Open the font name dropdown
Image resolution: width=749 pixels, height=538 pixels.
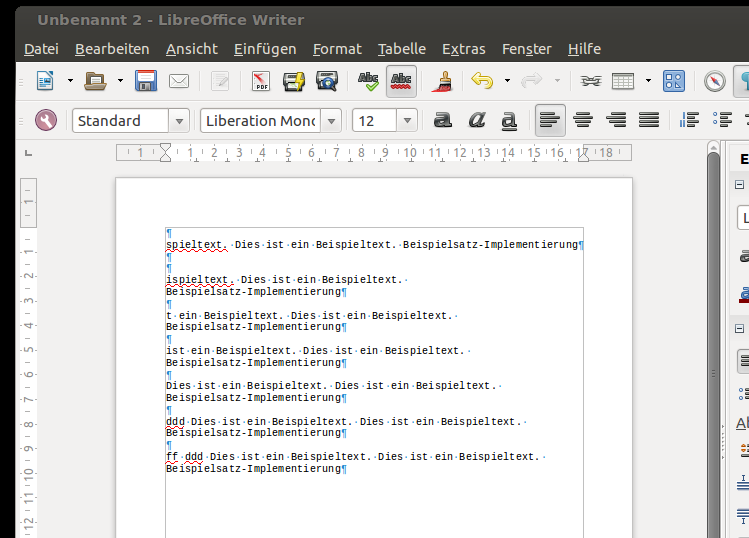tap(331, 121)
